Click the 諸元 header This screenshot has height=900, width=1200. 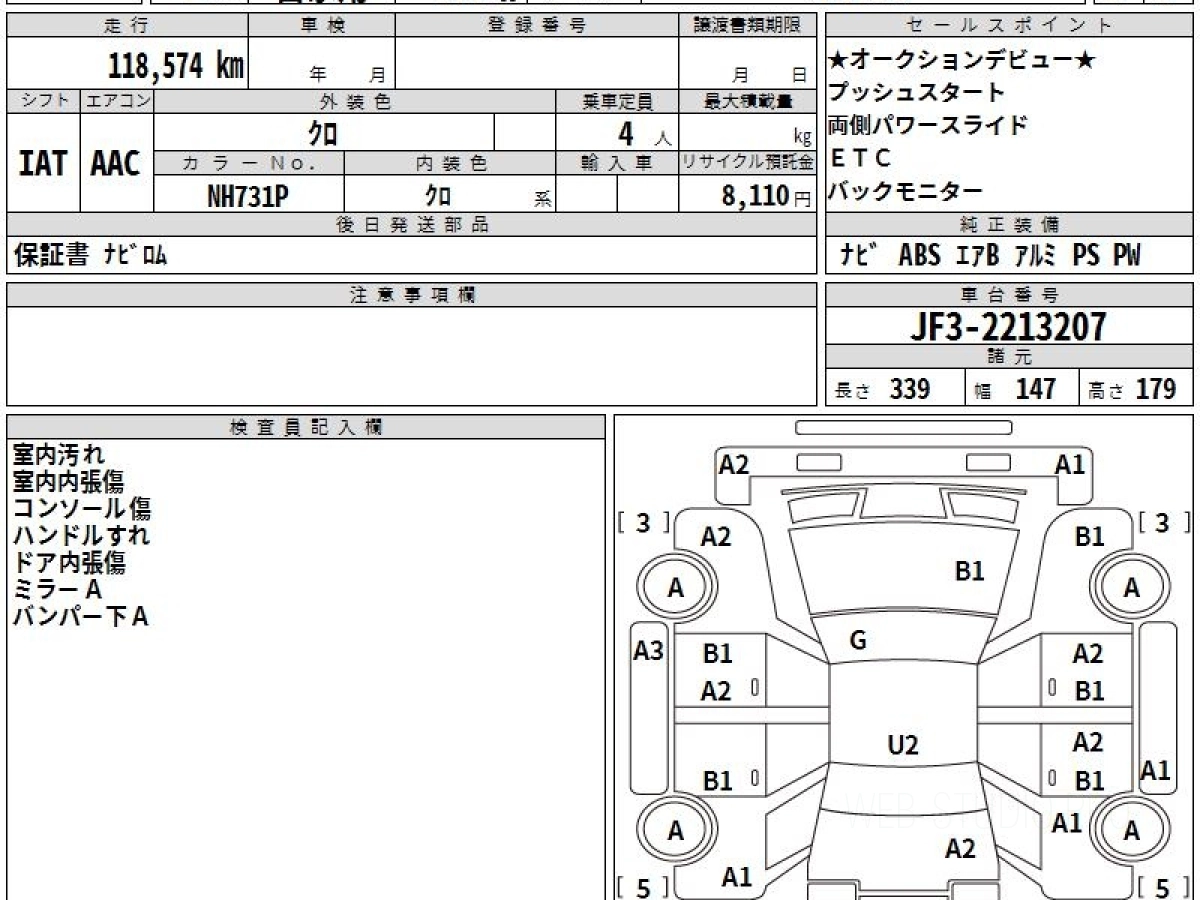[x=1010, y=357]
